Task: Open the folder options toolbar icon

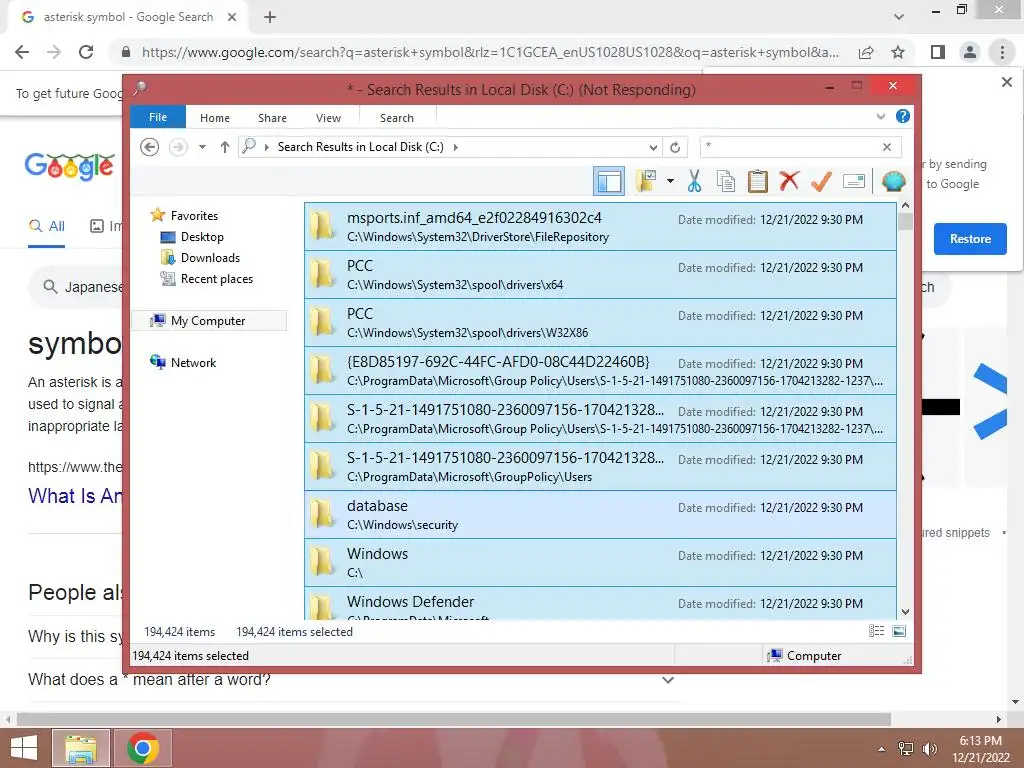Action: coord(646,181)
